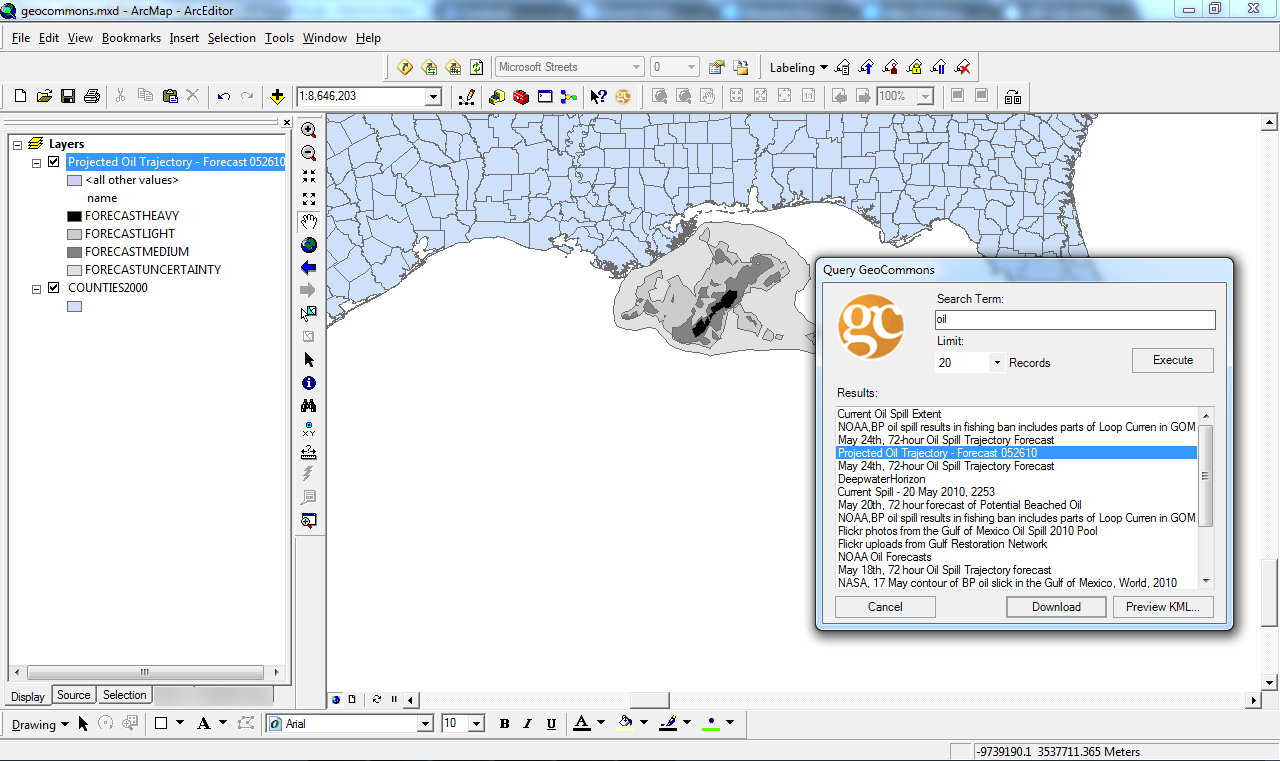Image resolution: width=1280 pixels, height=761 pixels.
Task: Open the Drawing menu dropdown
Action: 40,724
